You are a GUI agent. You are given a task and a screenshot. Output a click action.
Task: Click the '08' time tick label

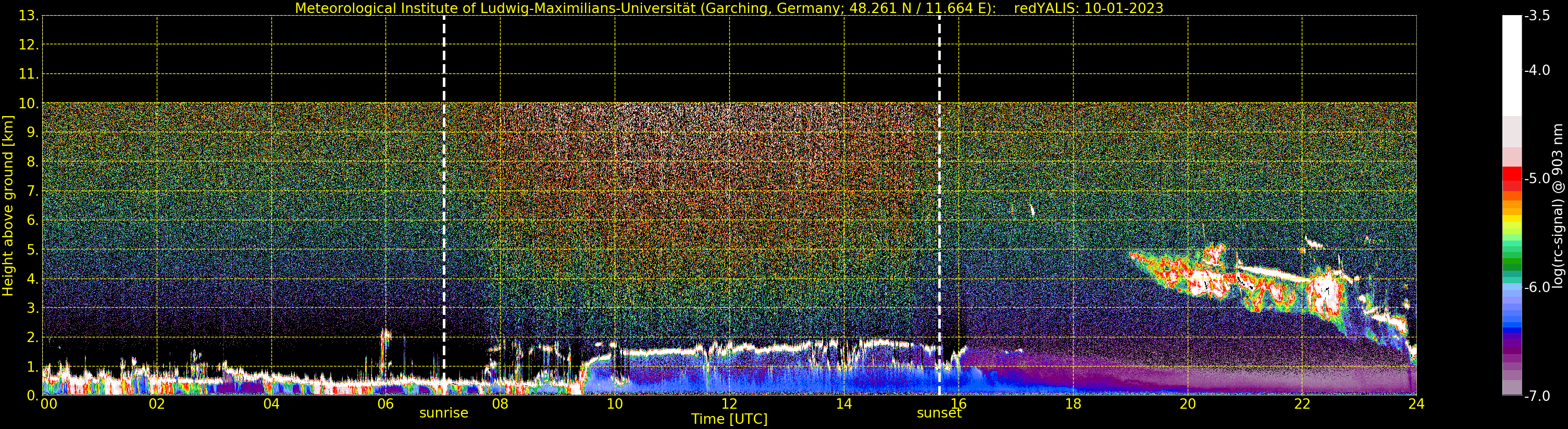click(x=500, y=403)
